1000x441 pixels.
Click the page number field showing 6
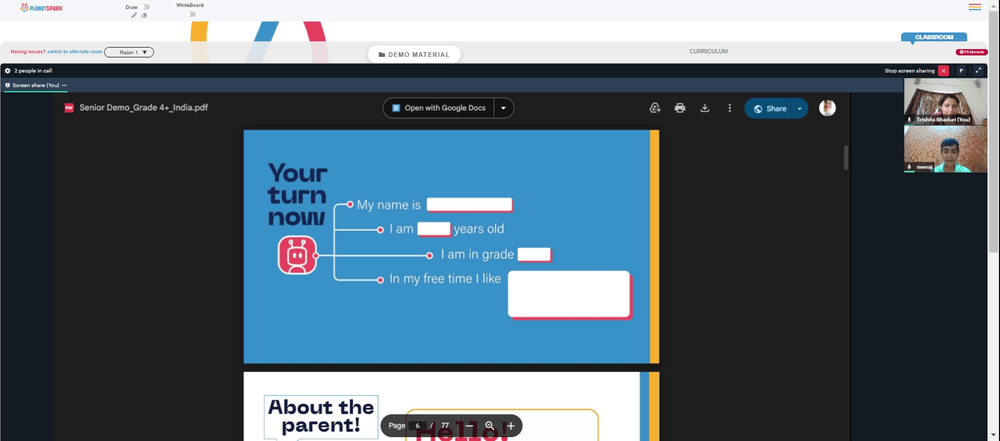pyautogui.click(x=418, y=426)
